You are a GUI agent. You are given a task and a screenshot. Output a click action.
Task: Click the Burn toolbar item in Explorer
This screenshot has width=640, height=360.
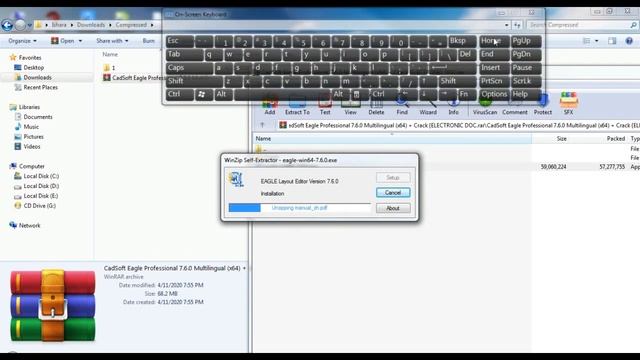click(x=149, y=41)
